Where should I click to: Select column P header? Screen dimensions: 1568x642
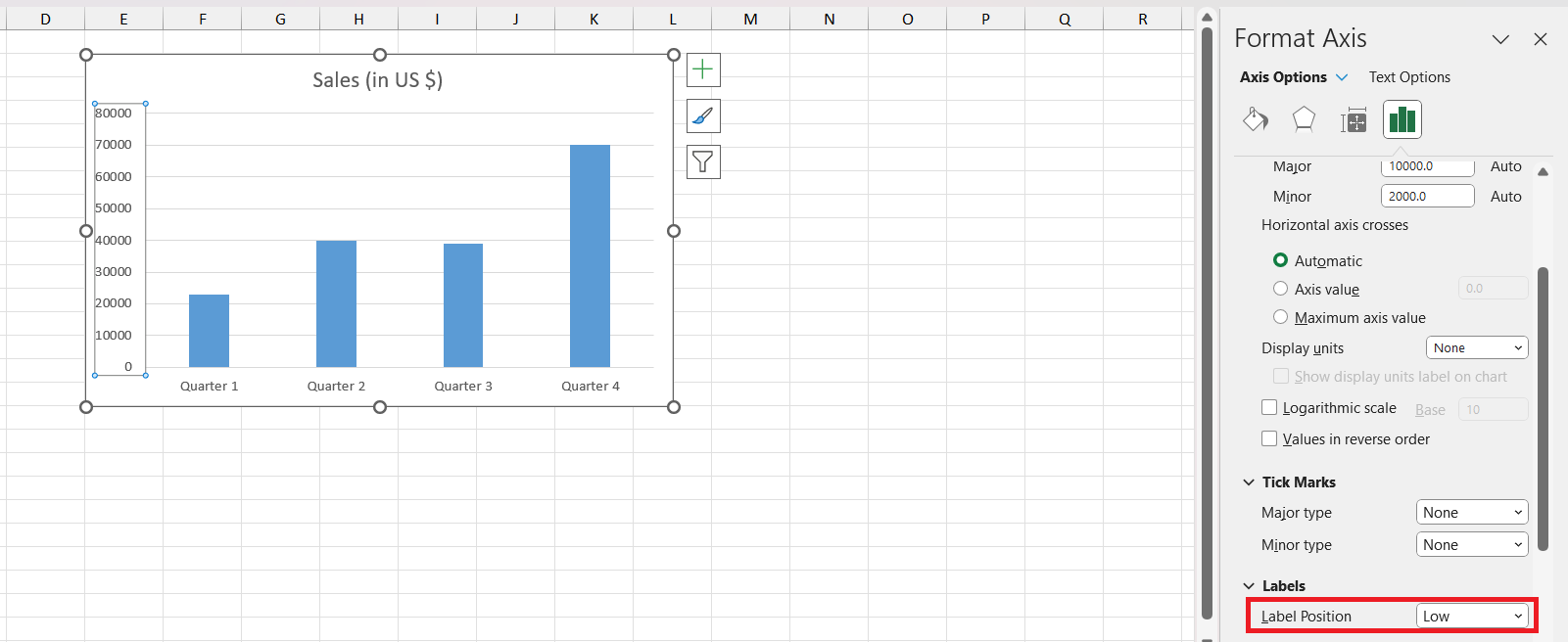[x=985, y=20]
